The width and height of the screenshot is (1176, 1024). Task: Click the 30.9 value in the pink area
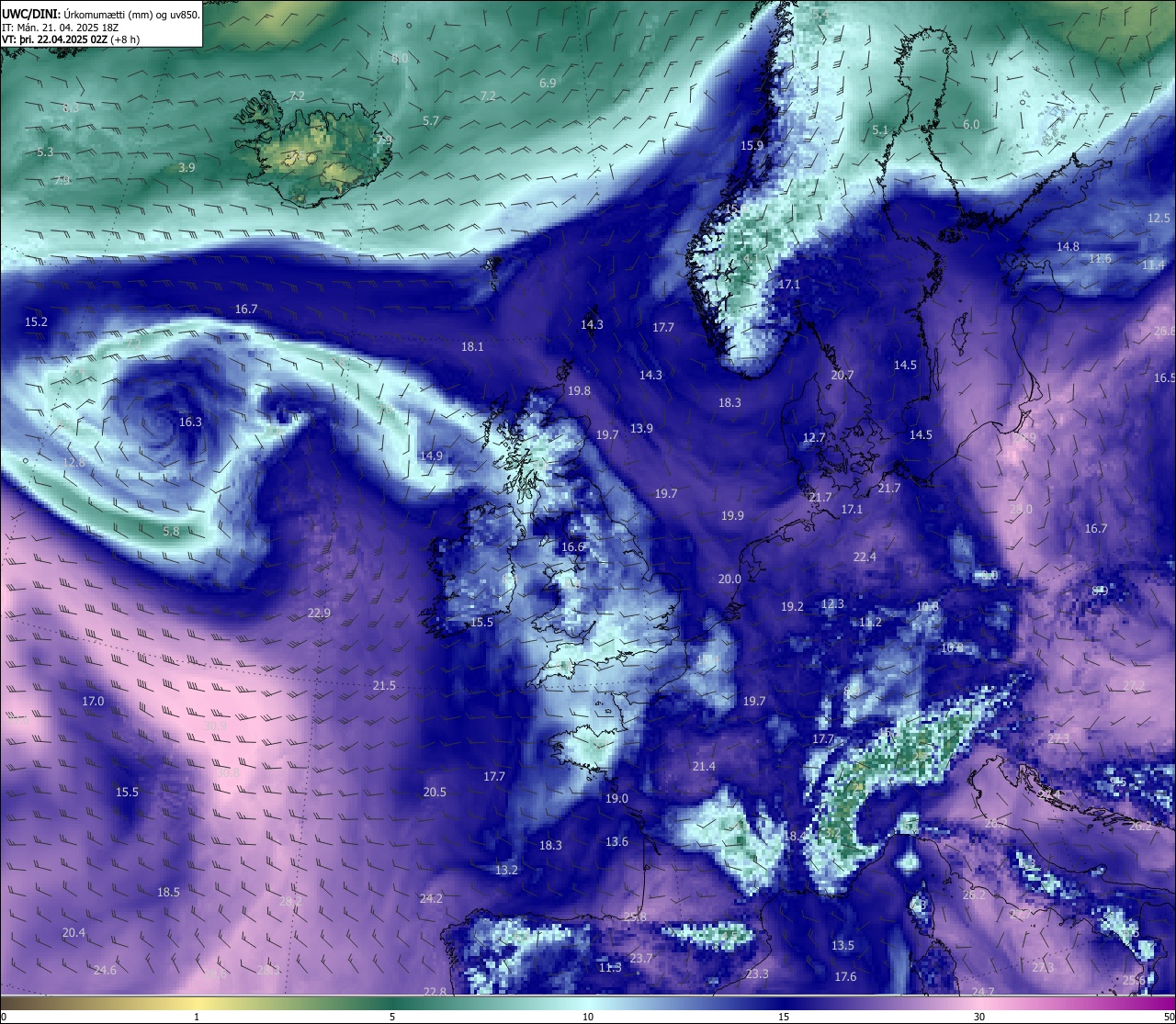(x=215, y=726)
